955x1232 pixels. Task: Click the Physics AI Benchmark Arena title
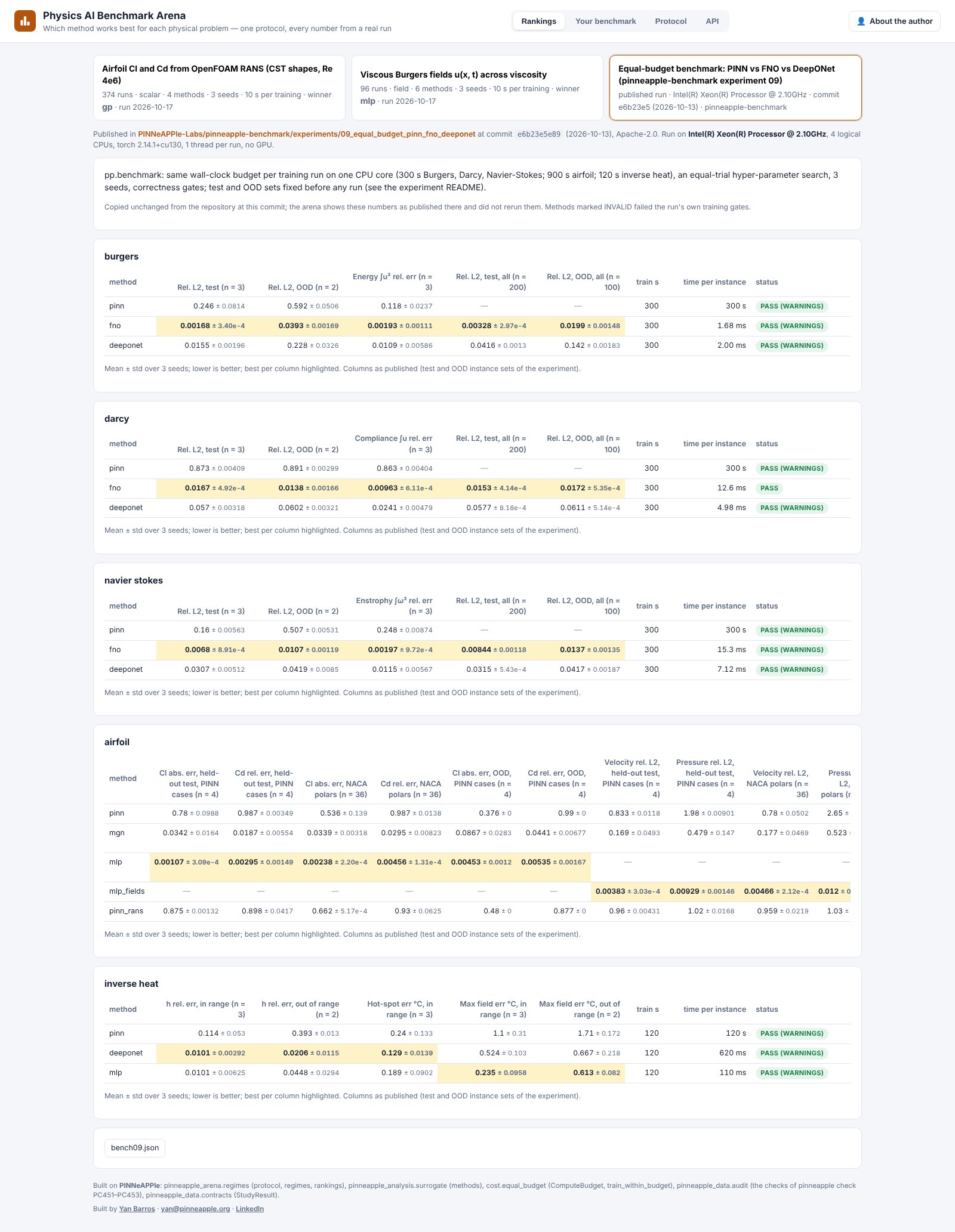pos(114,16)
